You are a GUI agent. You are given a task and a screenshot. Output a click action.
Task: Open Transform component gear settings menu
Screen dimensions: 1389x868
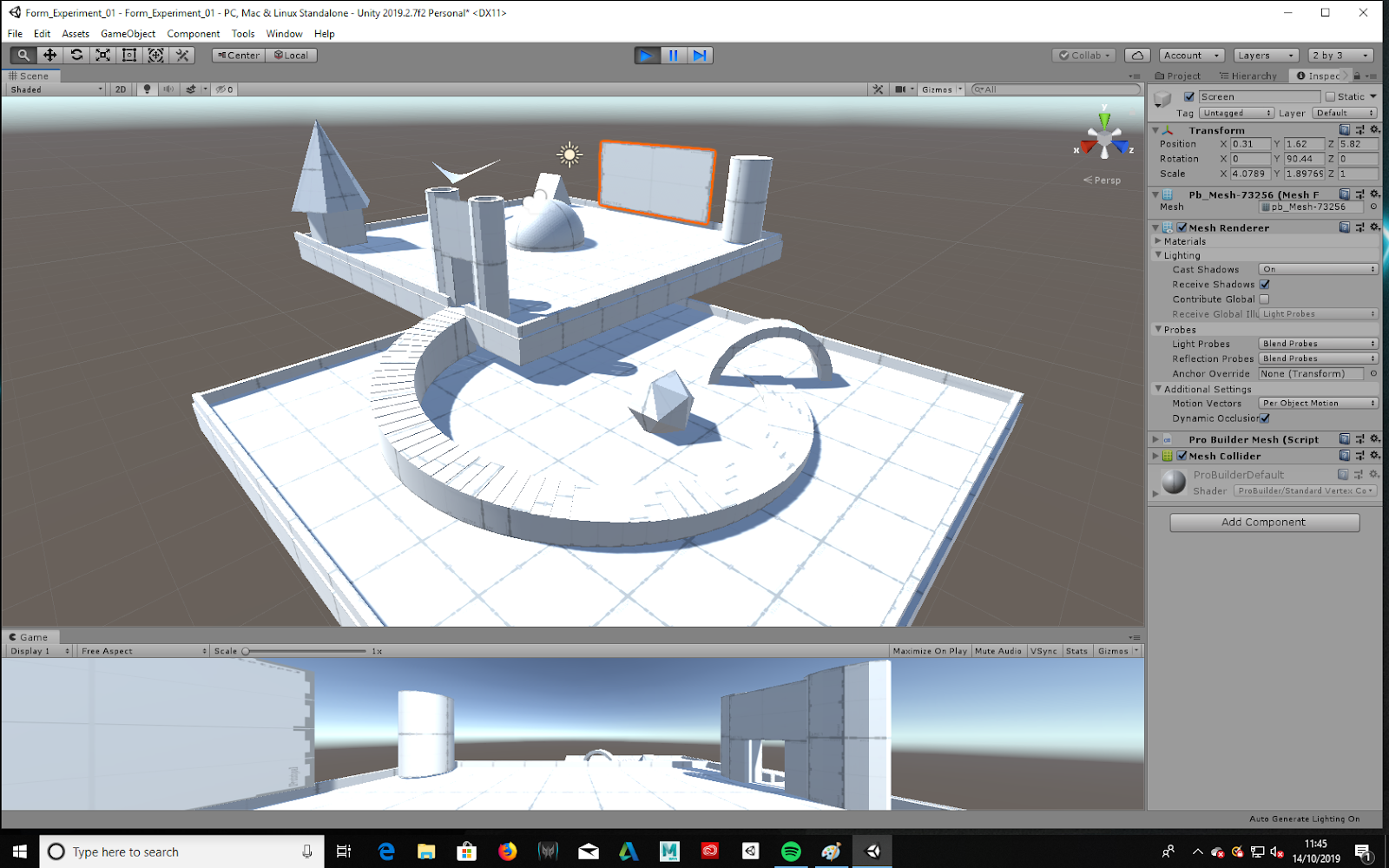point(1374,130)
